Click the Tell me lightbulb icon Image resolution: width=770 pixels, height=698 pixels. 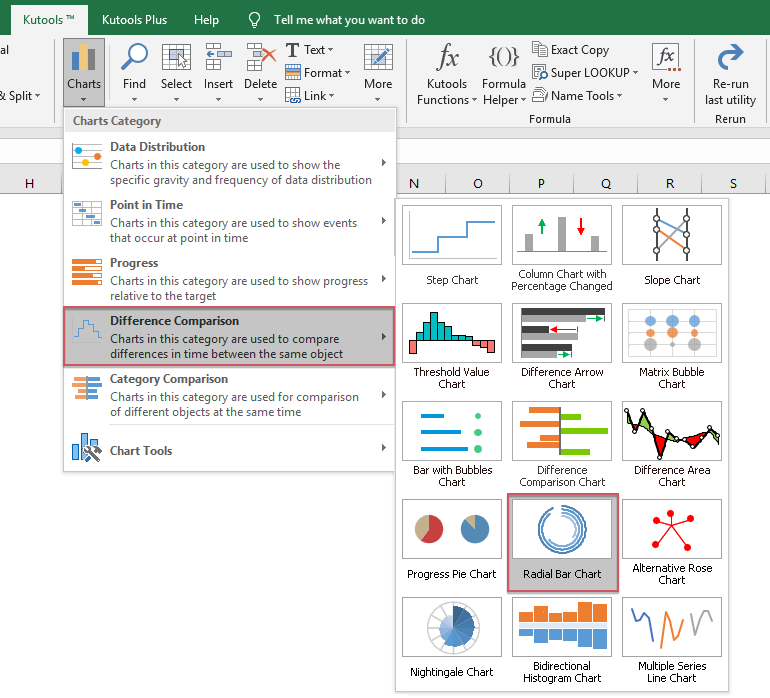(254, 20)
